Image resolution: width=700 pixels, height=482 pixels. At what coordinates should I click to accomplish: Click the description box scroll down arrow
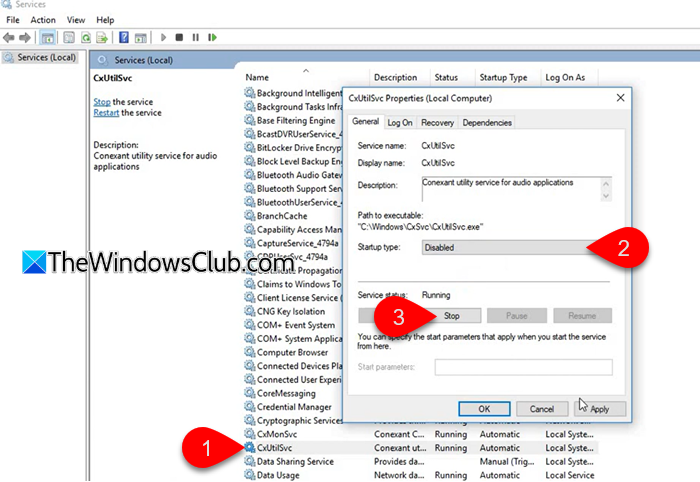point(606,196)
